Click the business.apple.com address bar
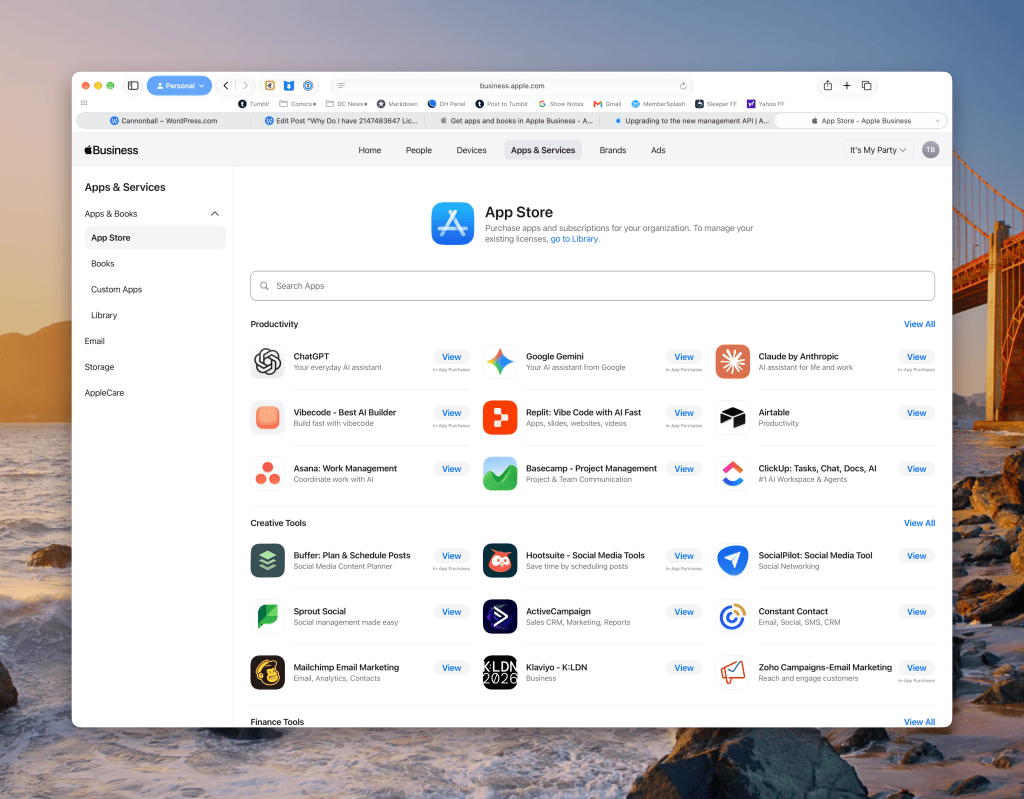Image resolution: width=1024 pixels, height=799 pixels. (x=511, y=86)
